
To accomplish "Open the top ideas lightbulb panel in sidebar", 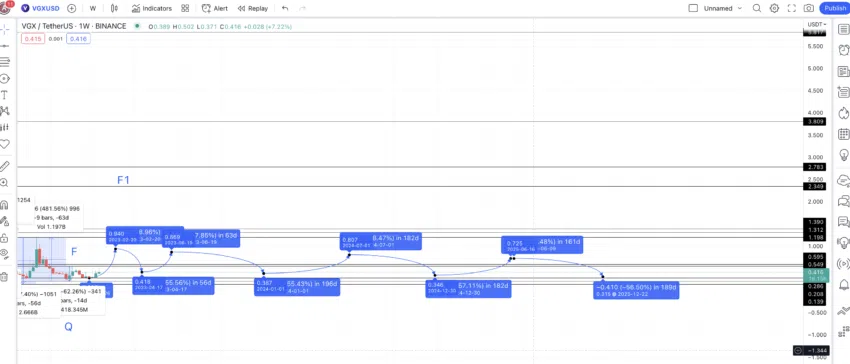I will coord(843,155).
